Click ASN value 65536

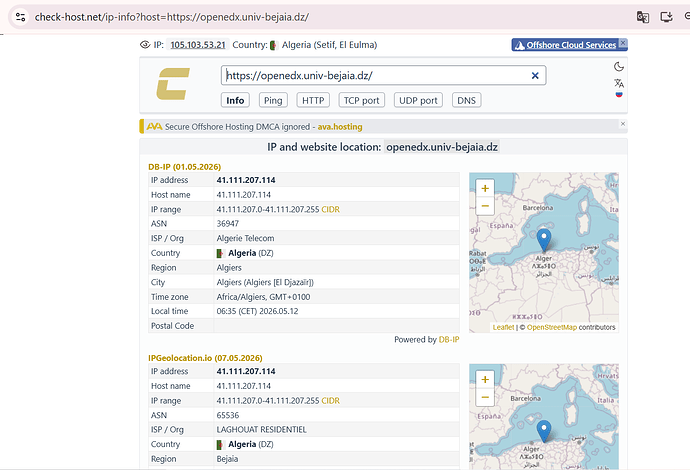[x=228, y=415]
